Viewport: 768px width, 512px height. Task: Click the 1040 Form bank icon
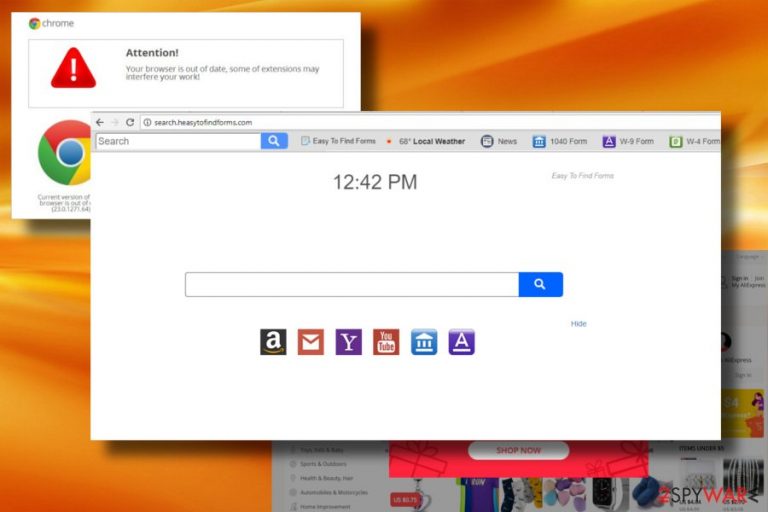[x=539, y=142]
